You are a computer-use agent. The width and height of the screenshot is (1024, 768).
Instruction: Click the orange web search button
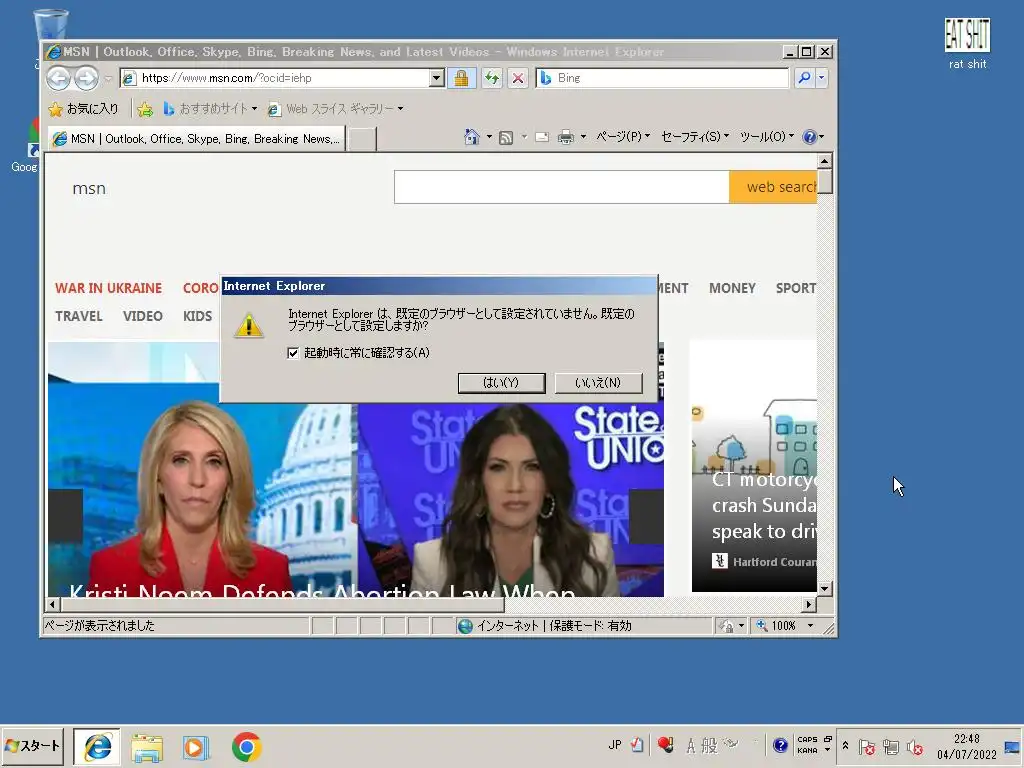click(x=773, y=187)
